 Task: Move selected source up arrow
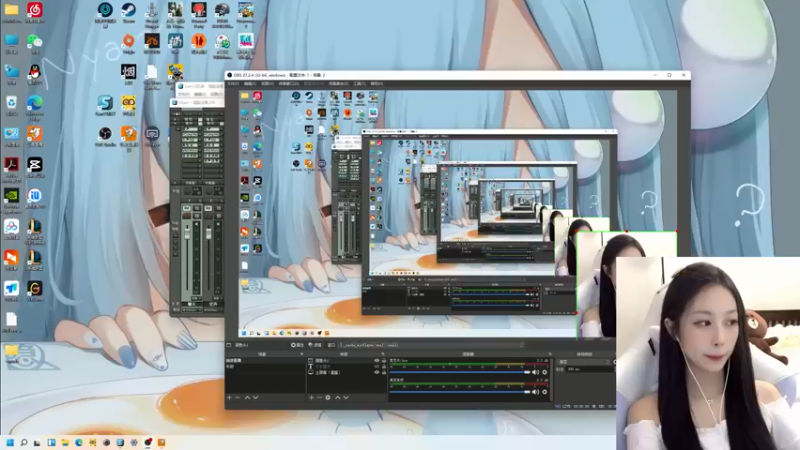click(x=337, y=397)
